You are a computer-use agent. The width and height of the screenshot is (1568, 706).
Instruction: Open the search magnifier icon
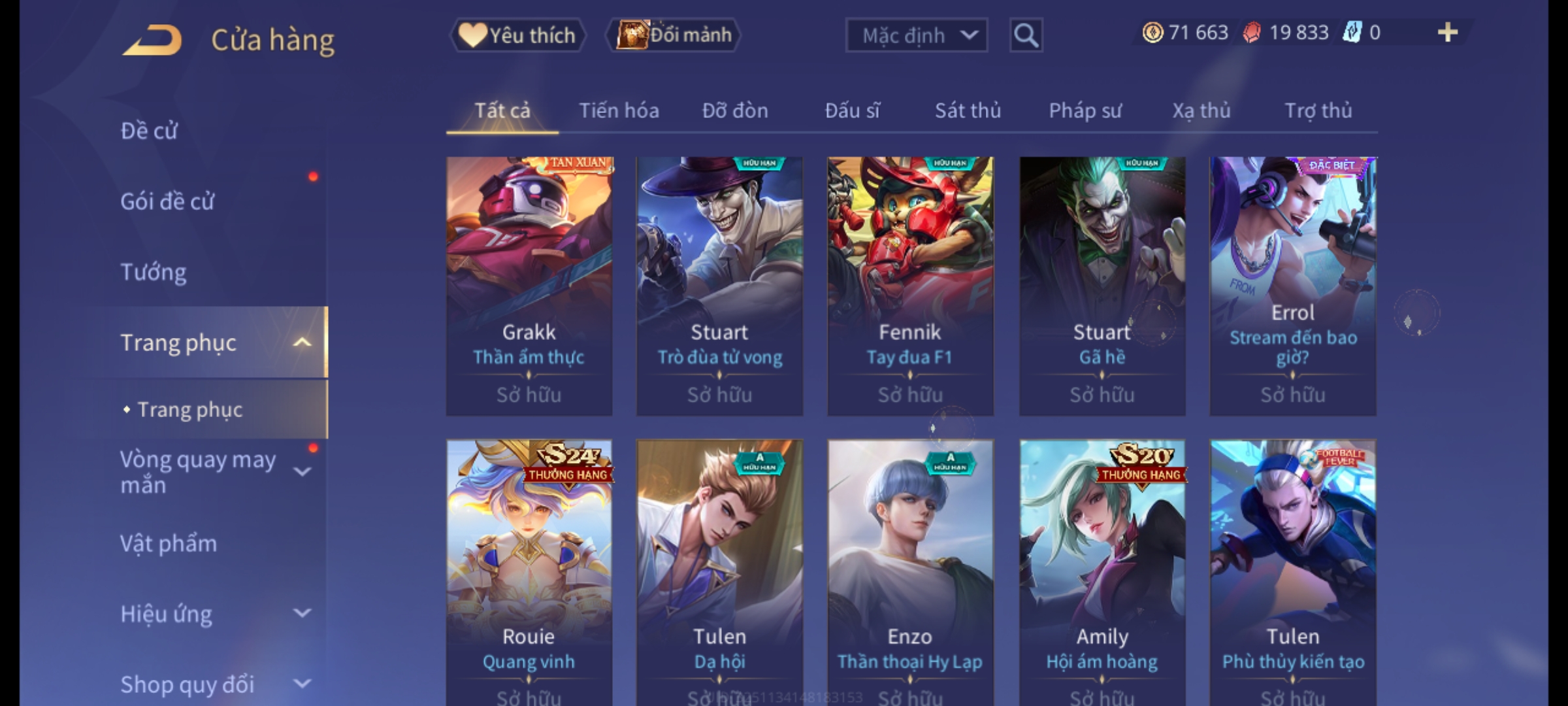[x=1026, y=35]
